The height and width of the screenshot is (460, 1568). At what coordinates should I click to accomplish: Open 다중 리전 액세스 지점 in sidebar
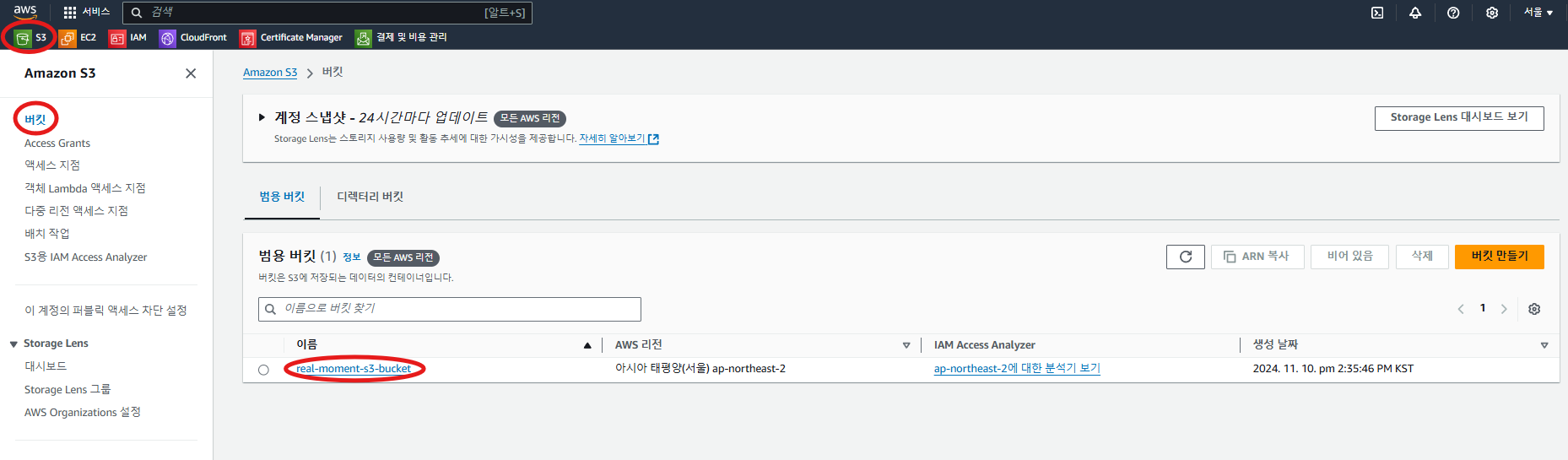pyautogui.click(x=76, y=211)
